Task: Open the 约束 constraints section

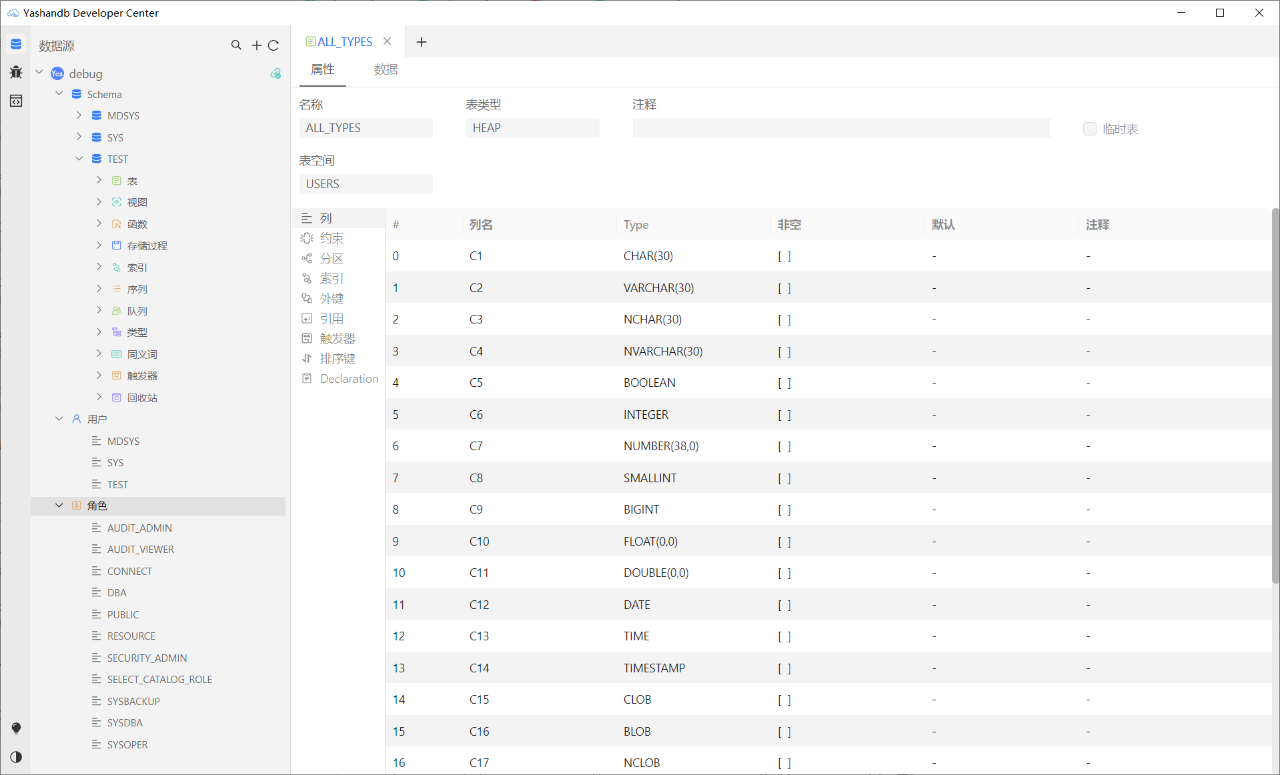Action: pyautogui.click(x=332, y=238)
